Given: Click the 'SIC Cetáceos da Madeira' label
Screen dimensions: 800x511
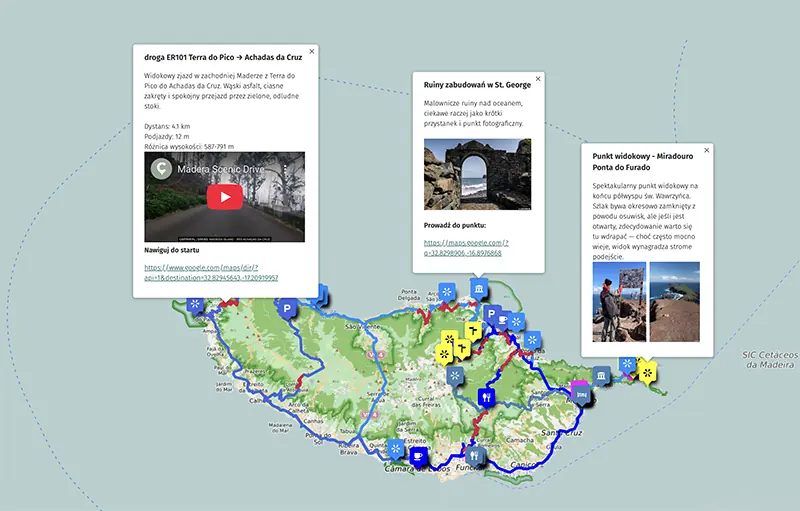Looking at the screenshot, I should (x=770, y=360).
